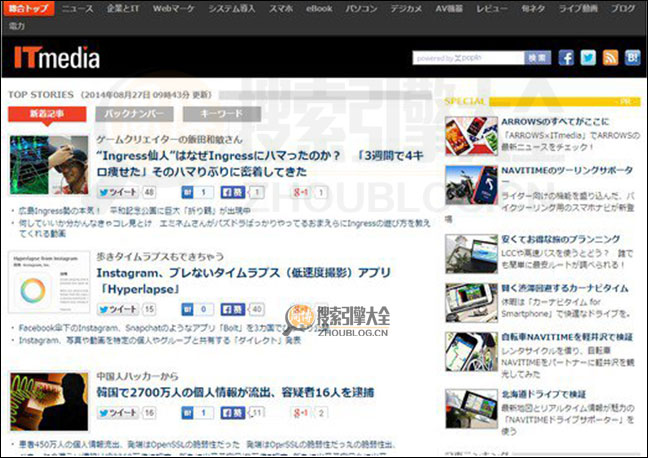Image resolution: width=648 pixels, height=458 pixels.
Task: Open the Instagram Hyperlapse headline link
Action: click(x=243, y=281)
